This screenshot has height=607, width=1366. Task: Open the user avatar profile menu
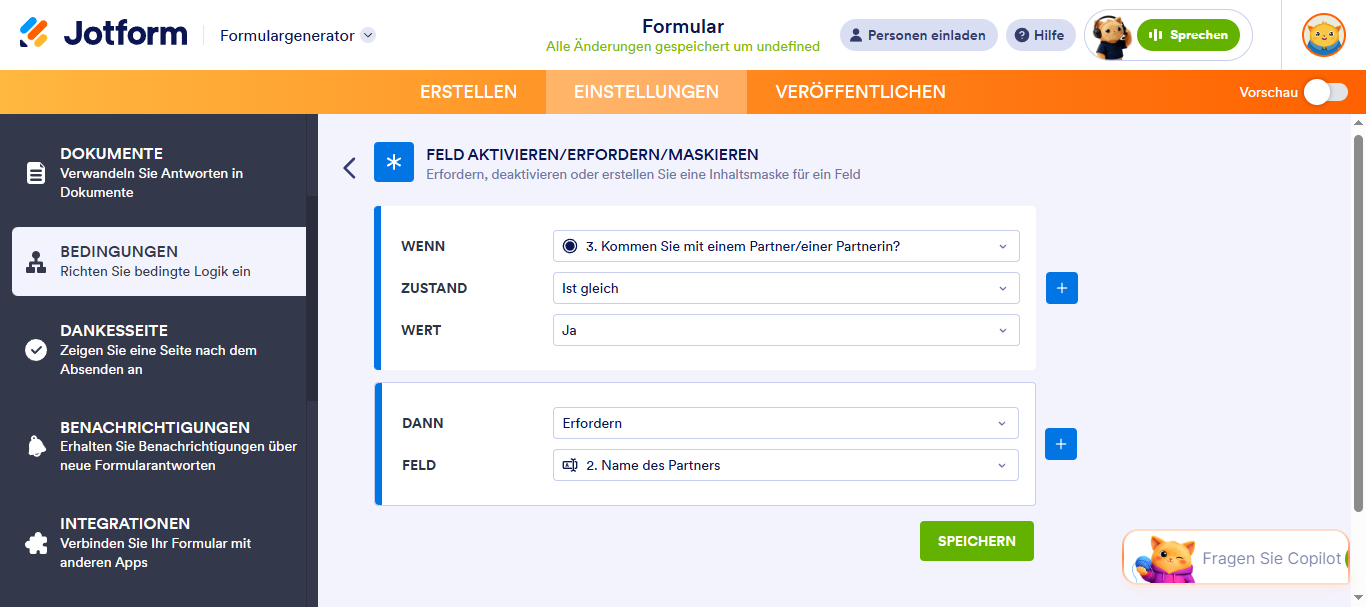[x=1323, y=35]
